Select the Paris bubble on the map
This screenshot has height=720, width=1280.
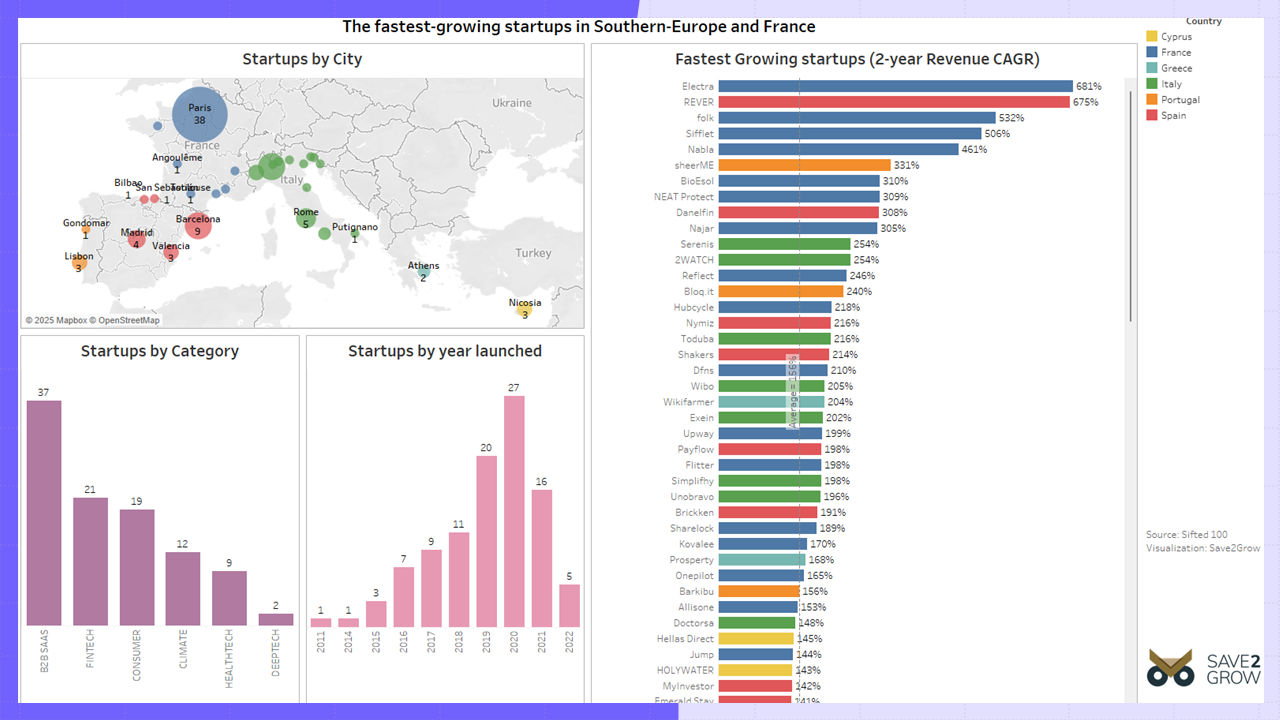200,115
